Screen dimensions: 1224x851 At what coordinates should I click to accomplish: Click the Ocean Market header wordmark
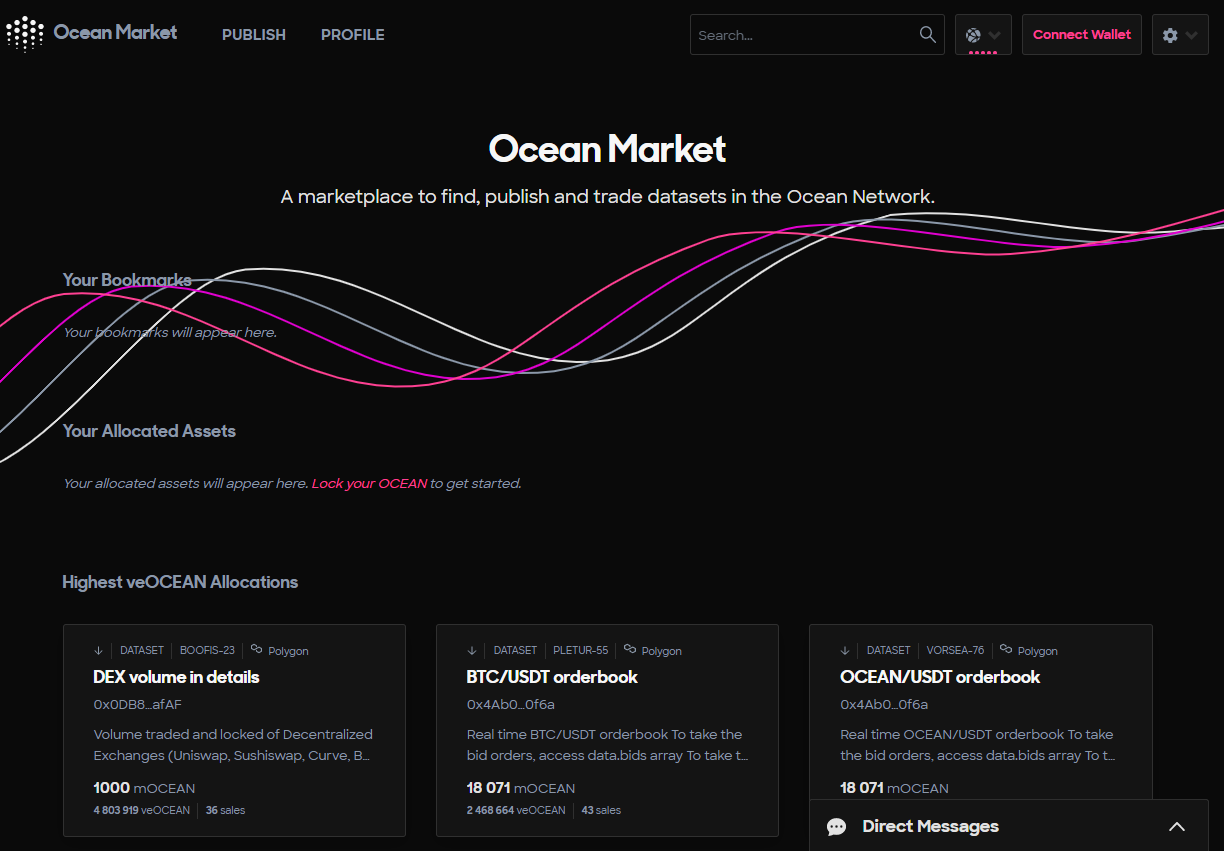(115, 32)
